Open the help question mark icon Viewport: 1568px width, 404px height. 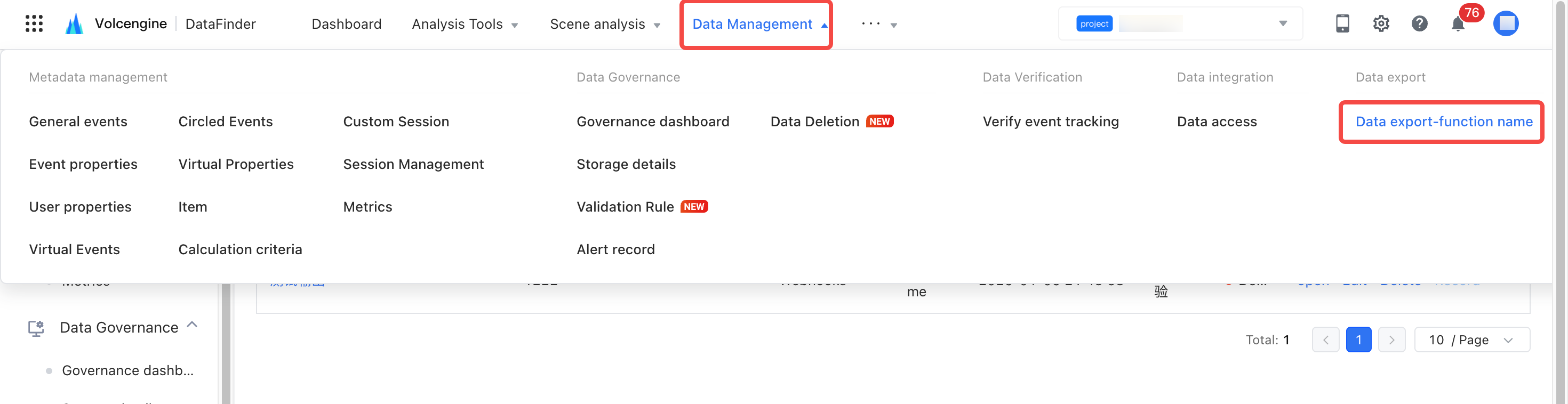[x=1419, y=24]
